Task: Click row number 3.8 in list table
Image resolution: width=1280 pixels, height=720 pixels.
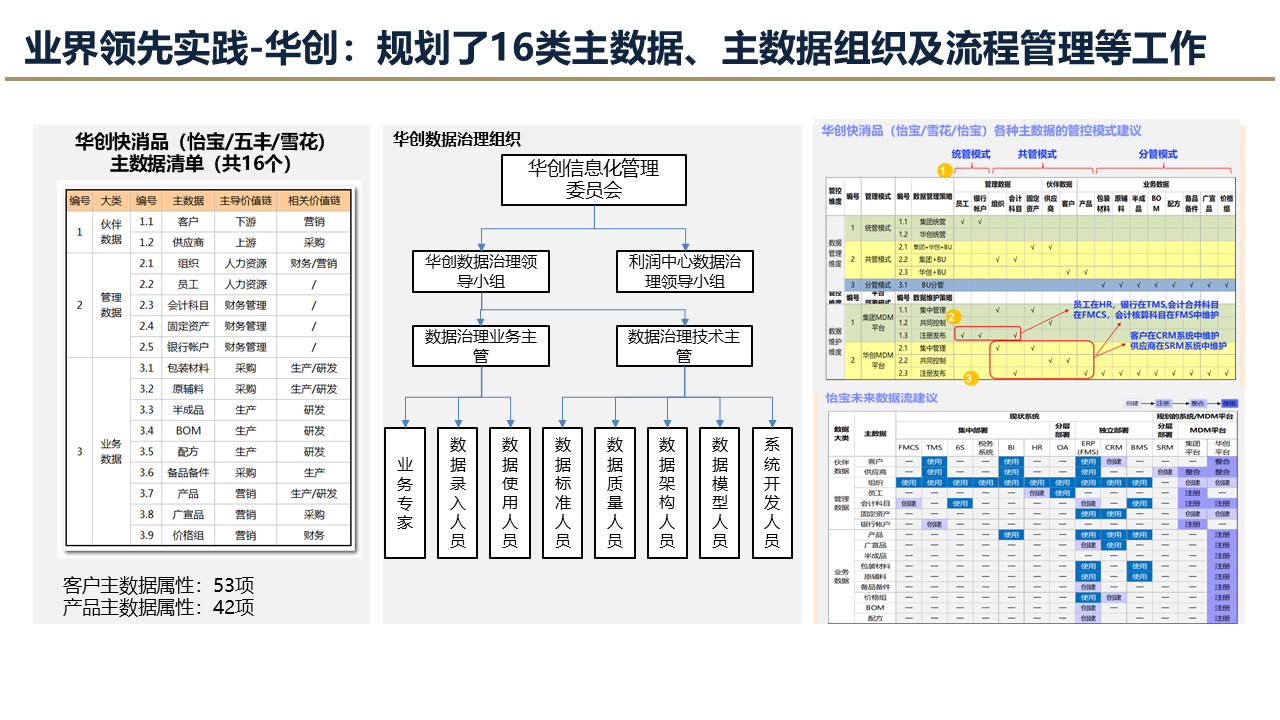Action: (x=146, y=514)
